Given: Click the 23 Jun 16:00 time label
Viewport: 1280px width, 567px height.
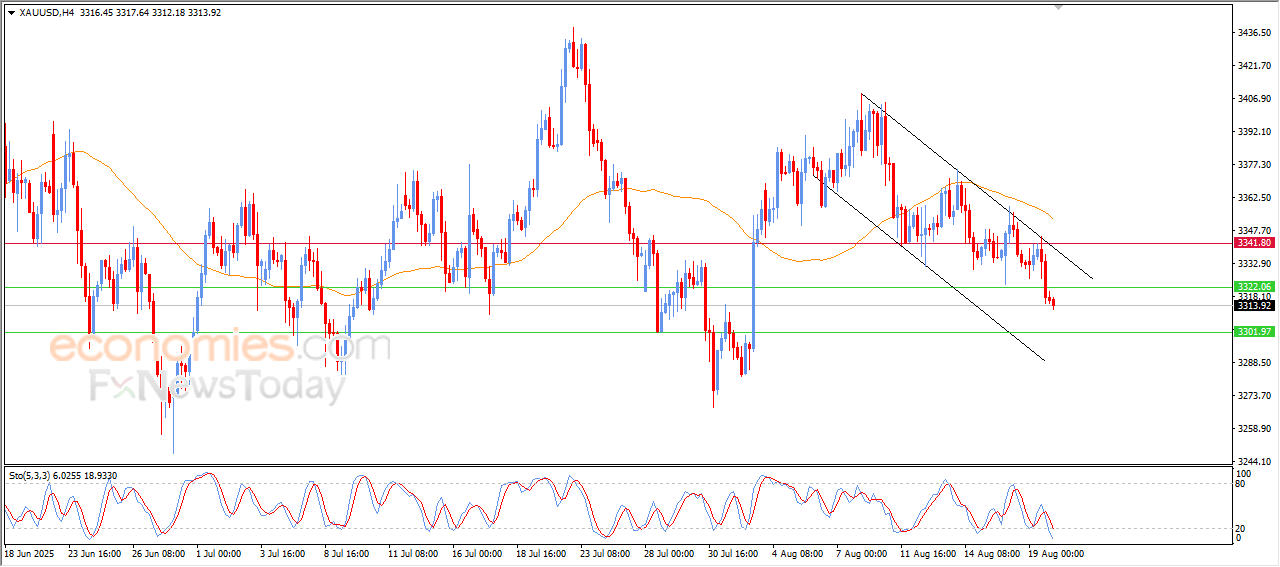Looking at the screenshot, I should click(x=95, y=553).
